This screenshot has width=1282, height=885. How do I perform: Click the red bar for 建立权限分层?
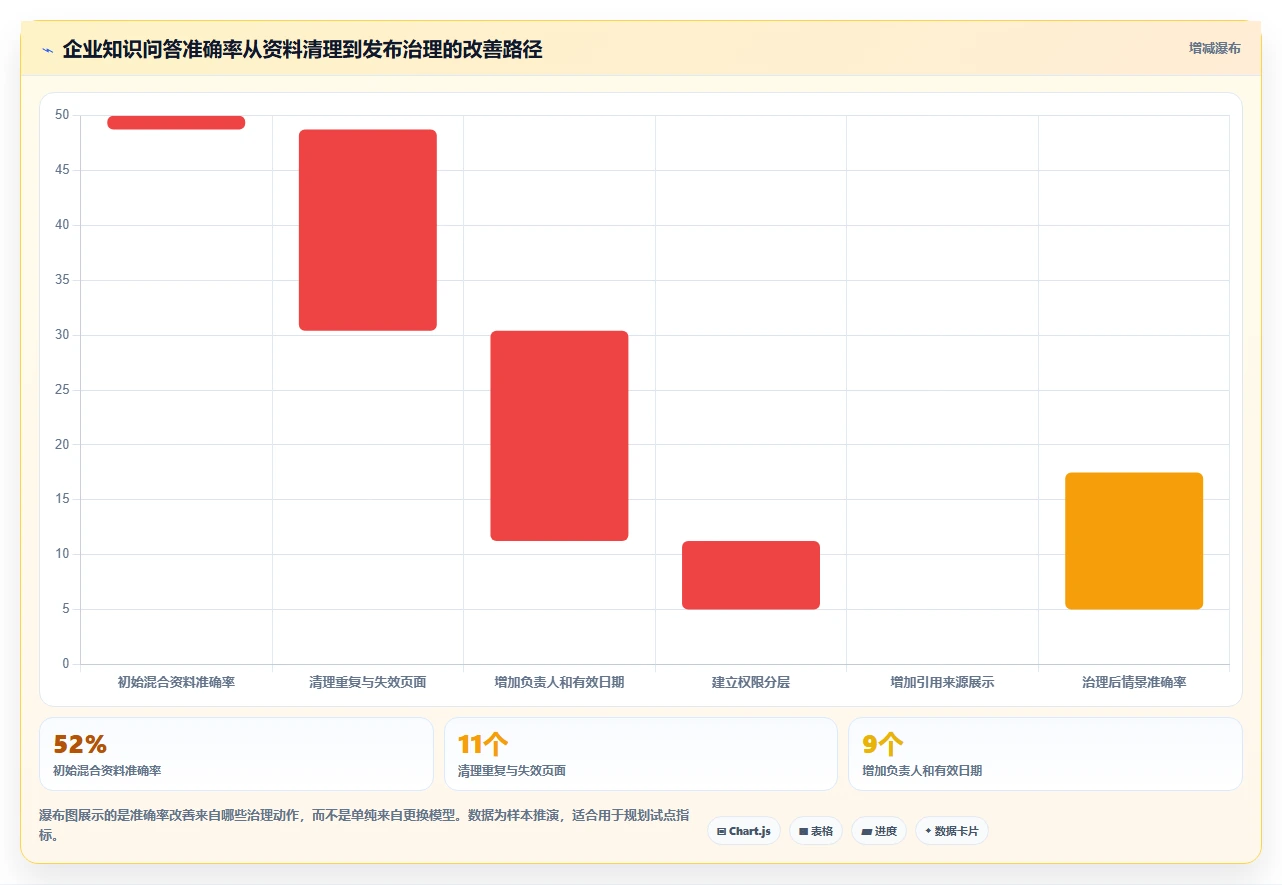click(751, 575)
